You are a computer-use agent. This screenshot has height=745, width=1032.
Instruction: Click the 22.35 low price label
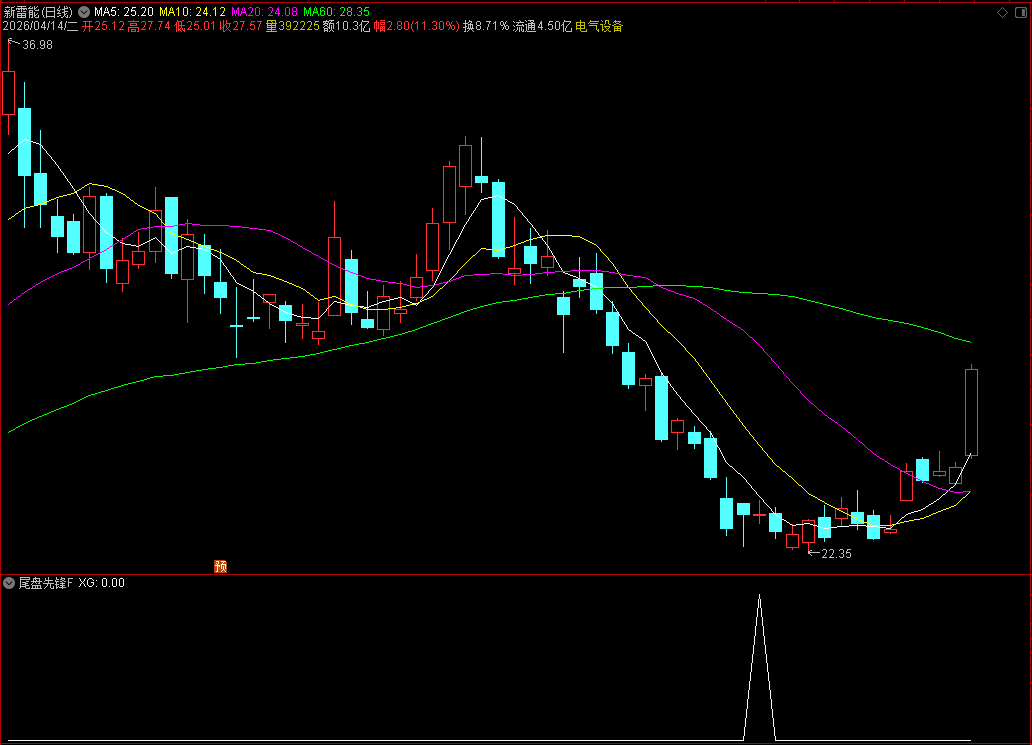tap(836, 553)
